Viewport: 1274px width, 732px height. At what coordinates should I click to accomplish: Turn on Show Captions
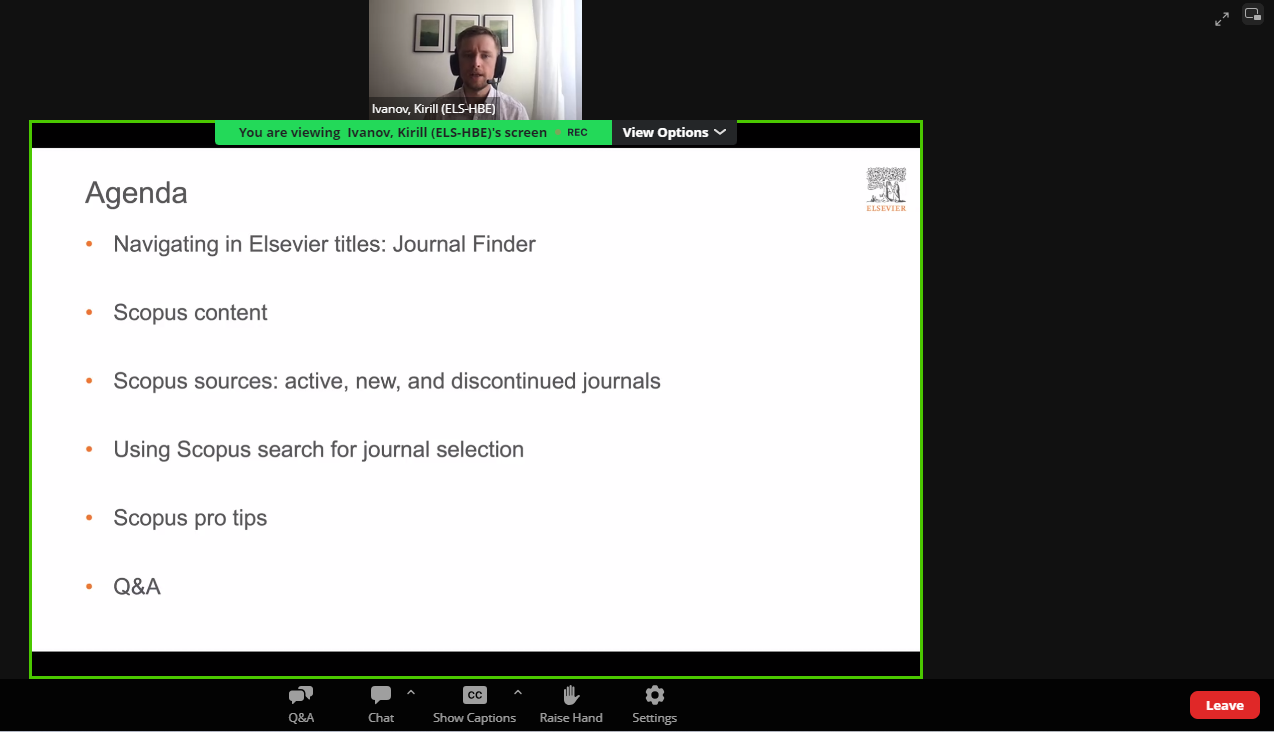(474, 705)
